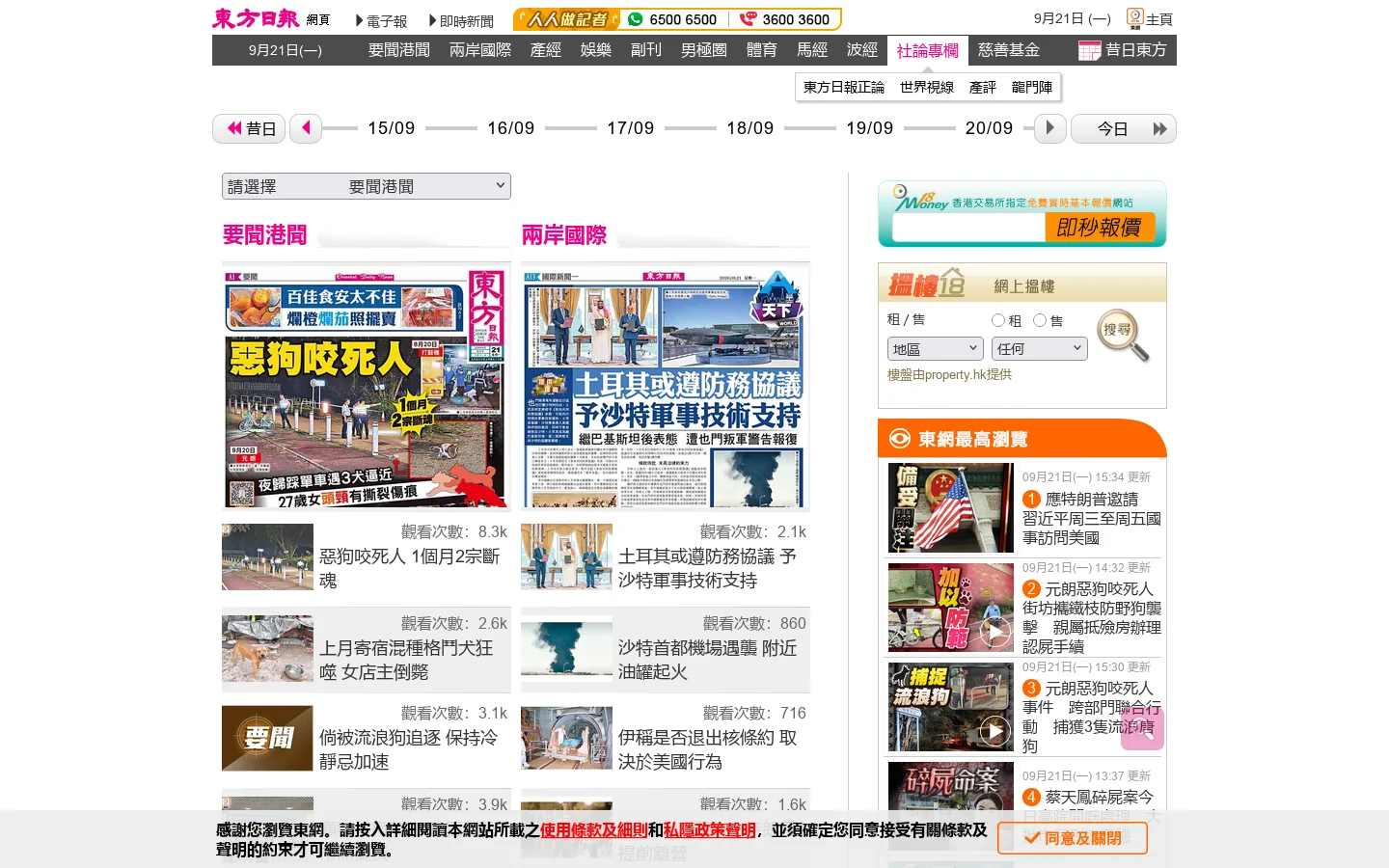Open article 倘被流浪狗追逐 保持冷靜
This screenshot has height=868, width=1389.
(408, 749)
